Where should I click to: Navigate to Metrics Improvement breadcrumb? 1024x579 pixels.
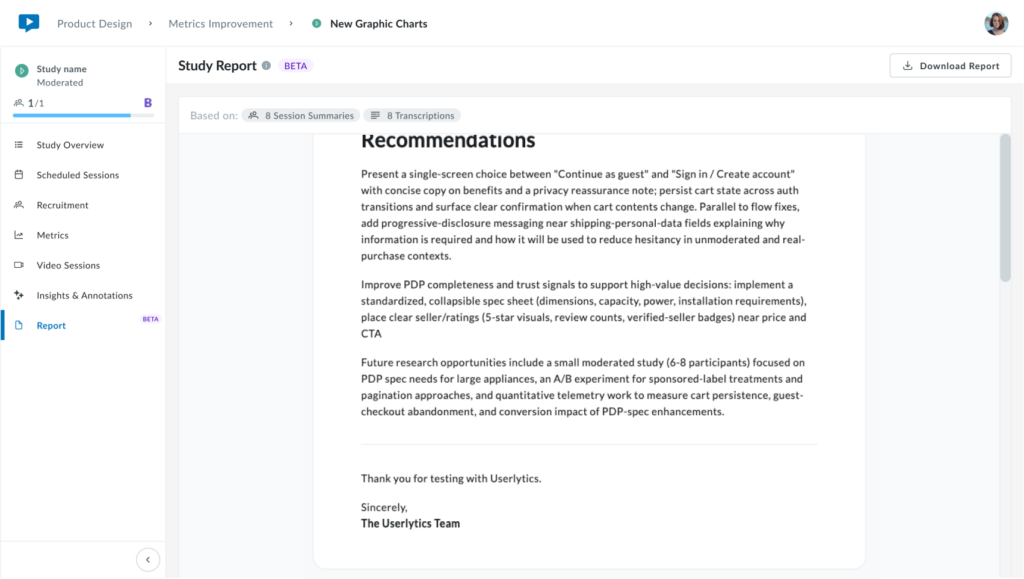point(221,23)
